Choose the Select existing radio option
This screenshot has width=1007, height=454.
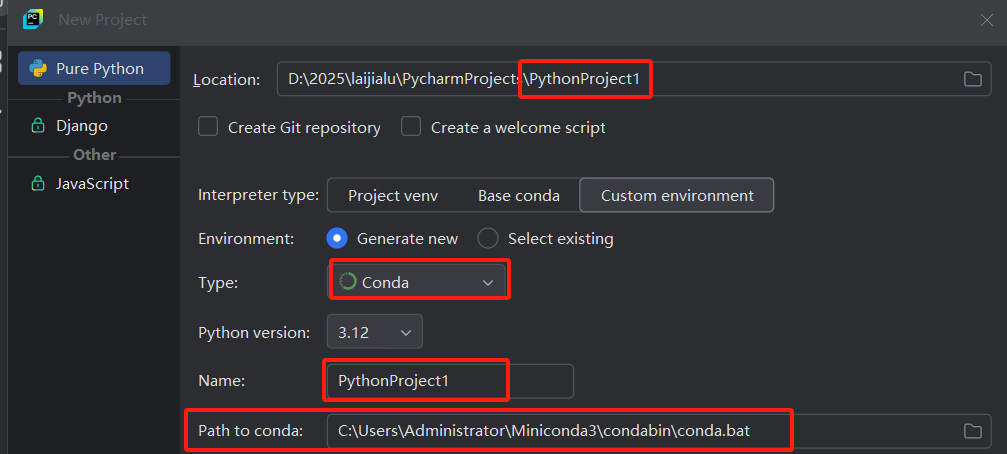point(488,239)
